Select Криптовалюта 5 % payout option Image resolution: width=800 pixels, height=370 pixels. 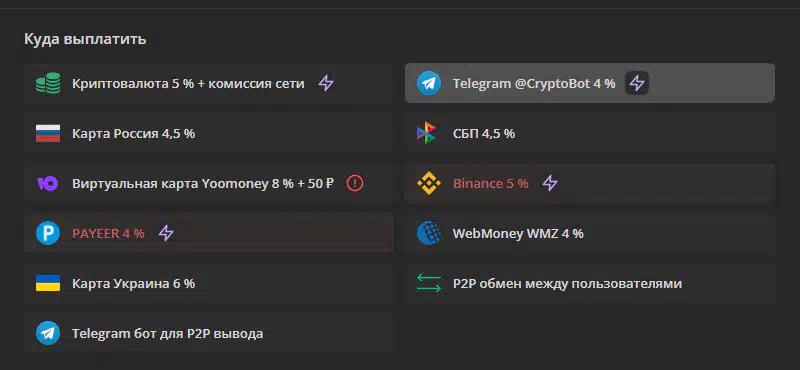209,84
